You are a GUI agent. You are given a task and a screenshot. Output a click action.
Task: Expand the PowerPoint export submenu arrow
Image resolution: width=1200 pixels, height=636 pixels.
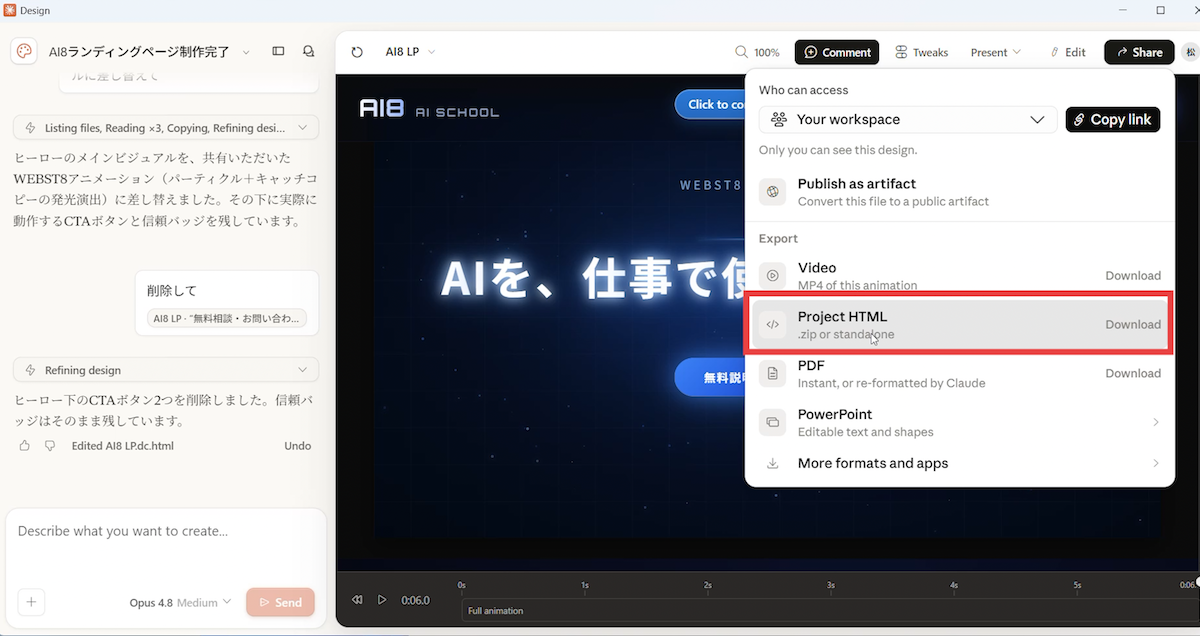coord(1156,422)
